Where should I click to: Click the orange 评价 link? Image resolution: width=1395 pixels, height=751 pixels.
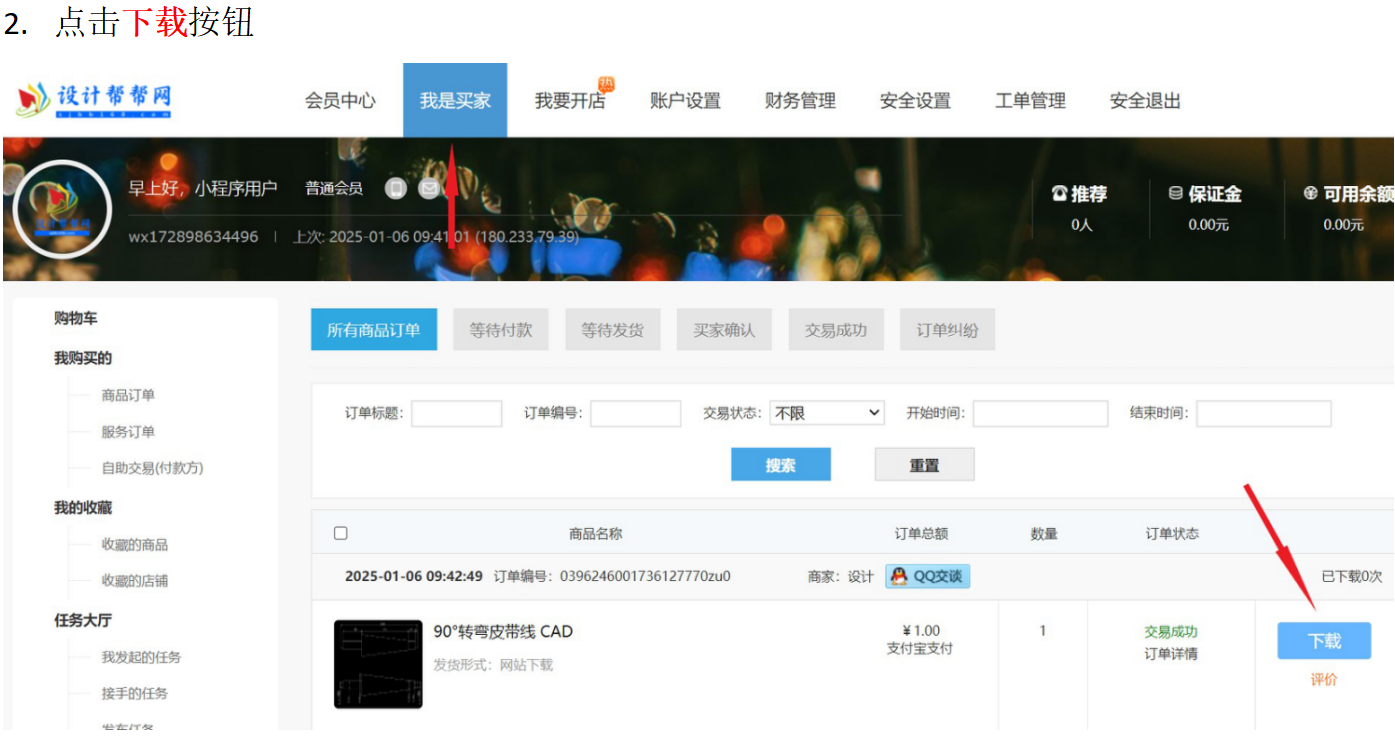tap(1323, 680)
